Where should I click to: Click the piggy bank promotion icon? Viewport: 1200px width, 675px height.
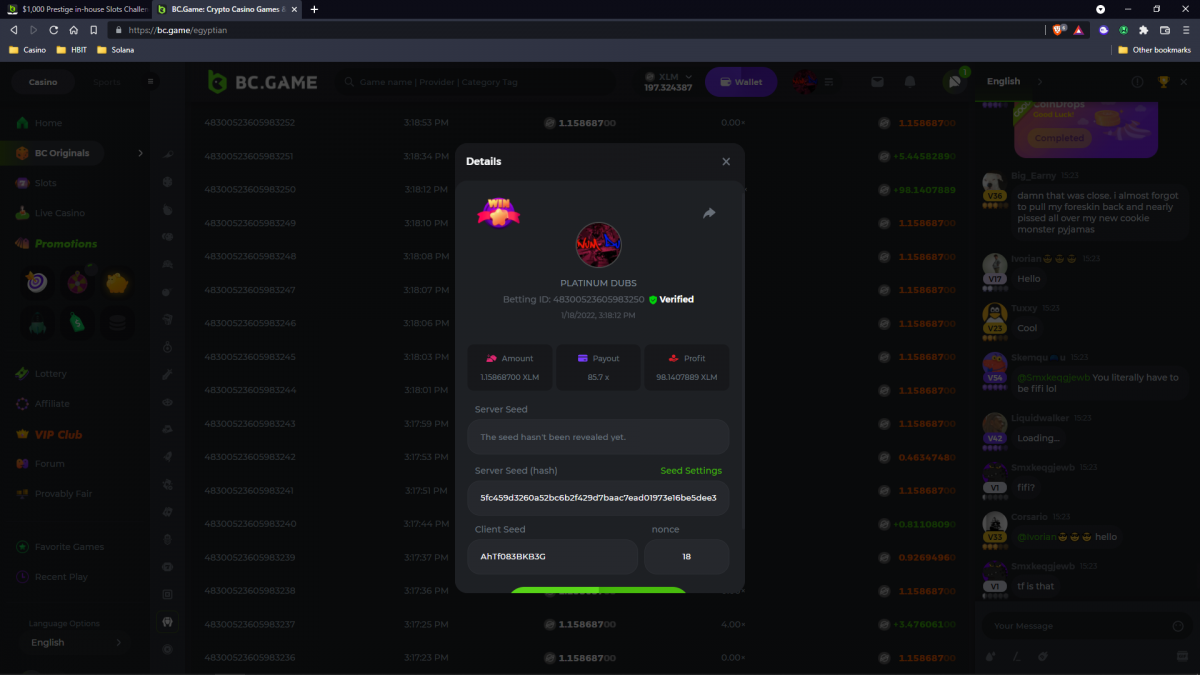click(x=117, y=284)
